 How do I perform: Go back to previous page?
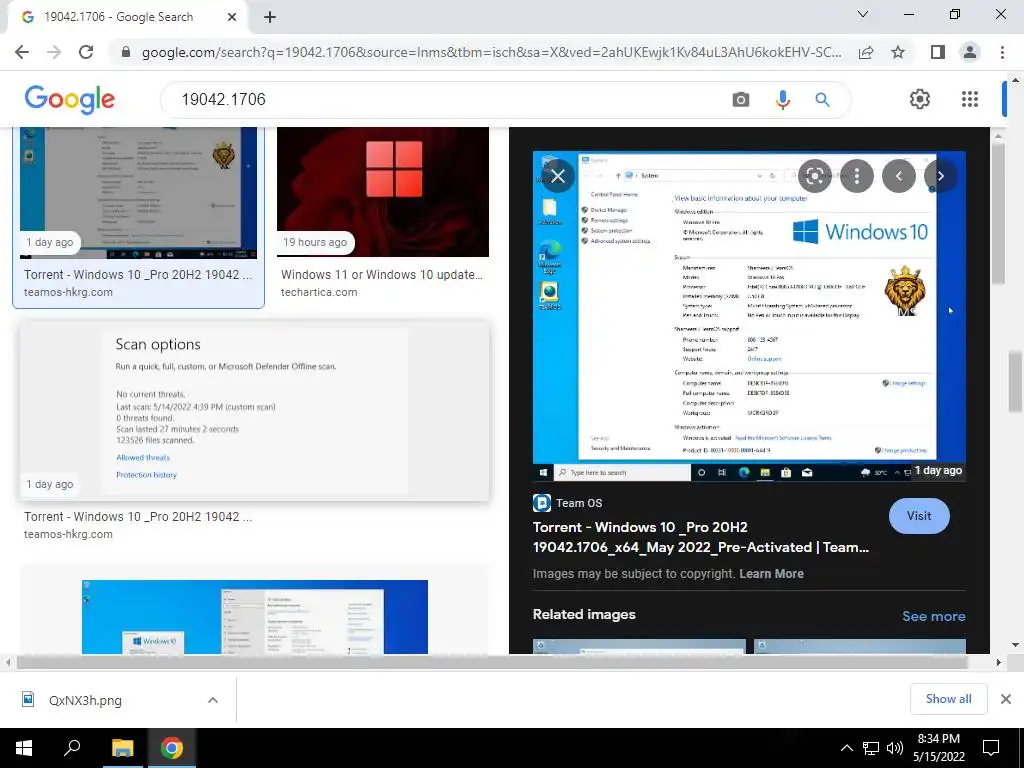[x=22, y=52]
